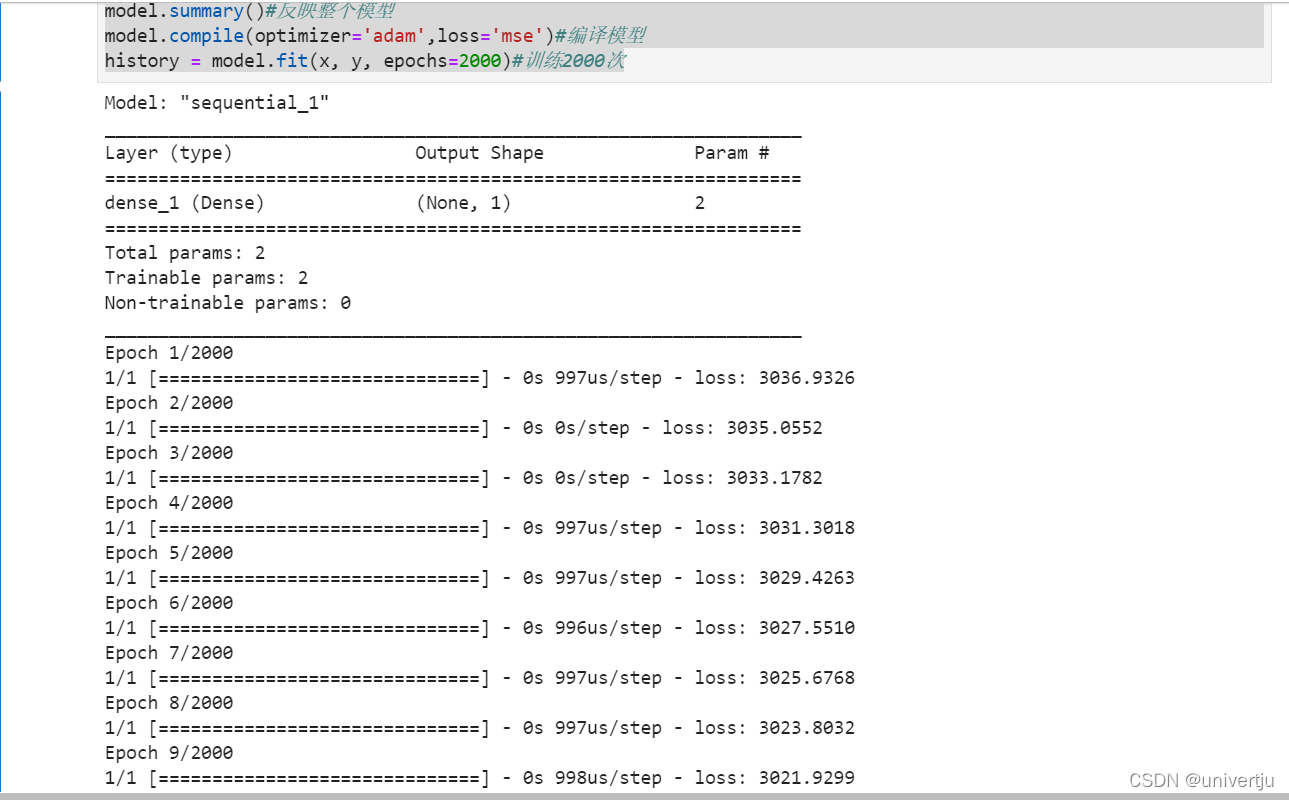The height and width of the screenshot is (800, 1289).
Task: Click the 'Epoch 8/2000' line
Action: pyautogui.click(x=168, y=703)
